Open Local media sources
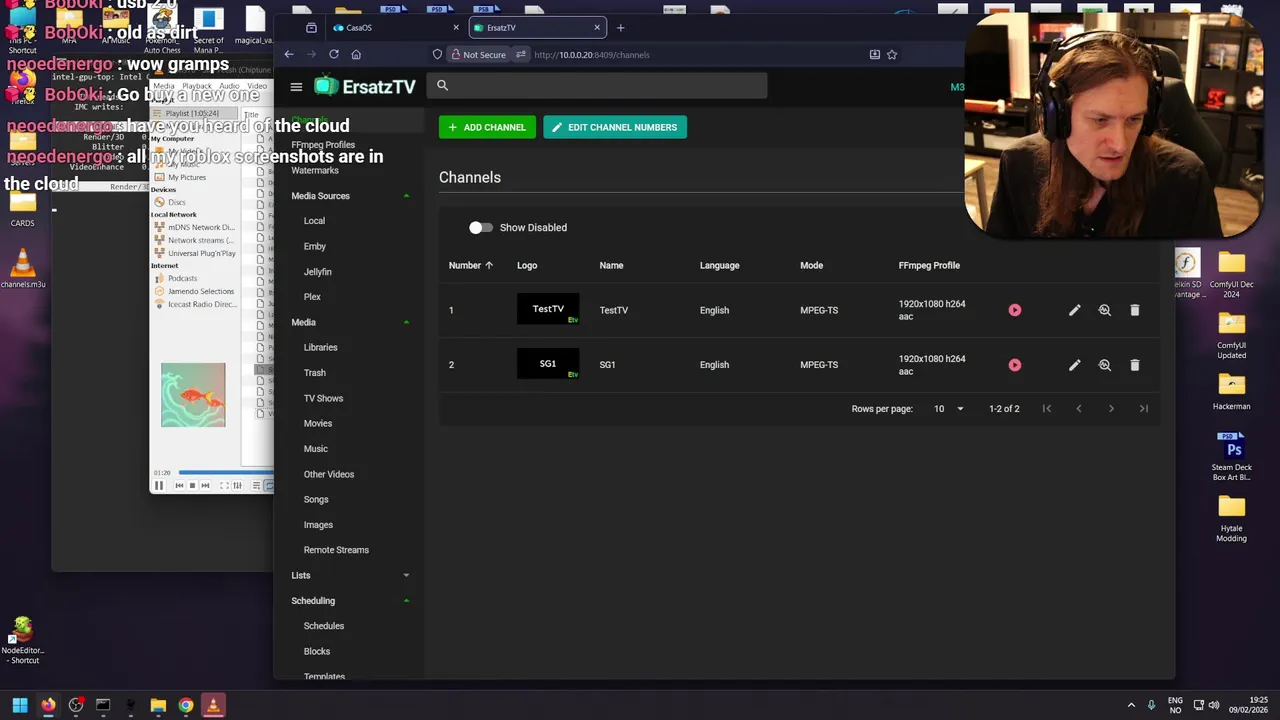 (x=314, y=221)
